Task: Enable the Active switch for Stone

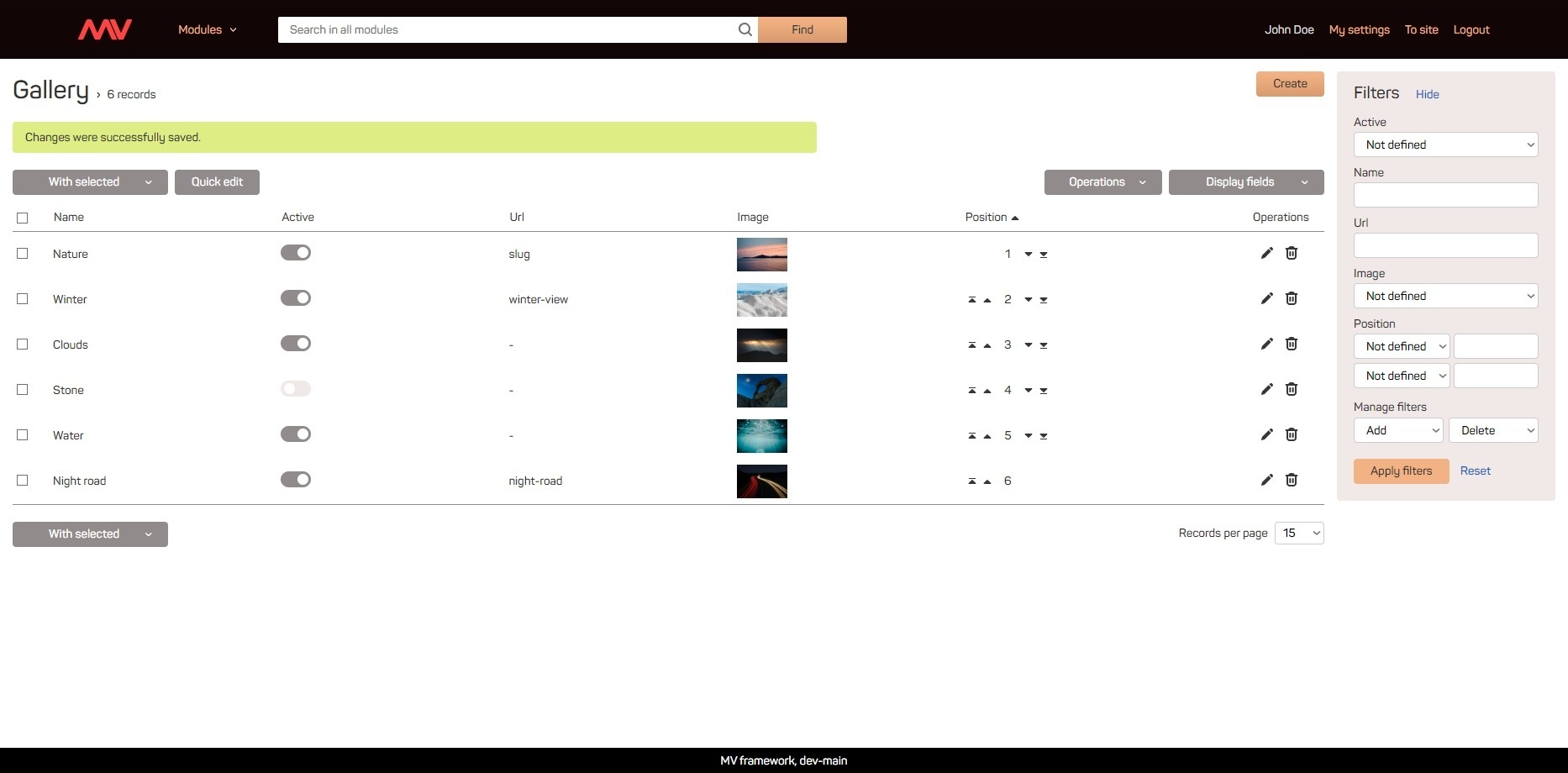Action: point(296,388)
